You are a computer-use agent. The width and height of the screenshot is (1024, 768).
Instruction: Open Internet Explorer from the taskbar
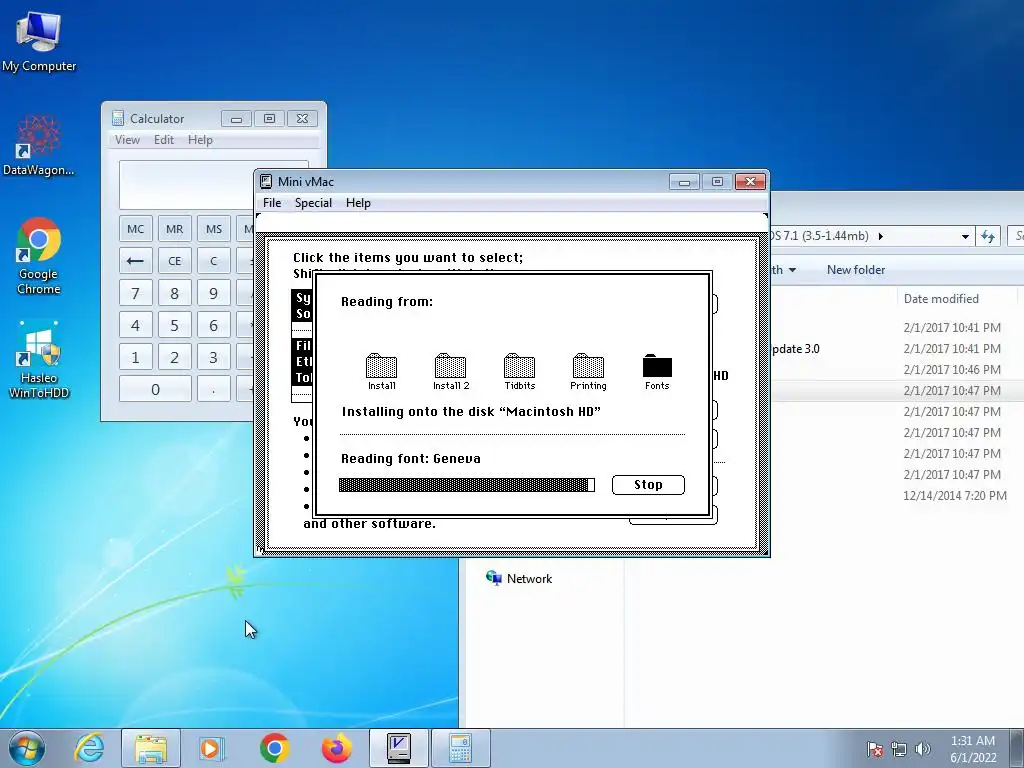[89, 748]
